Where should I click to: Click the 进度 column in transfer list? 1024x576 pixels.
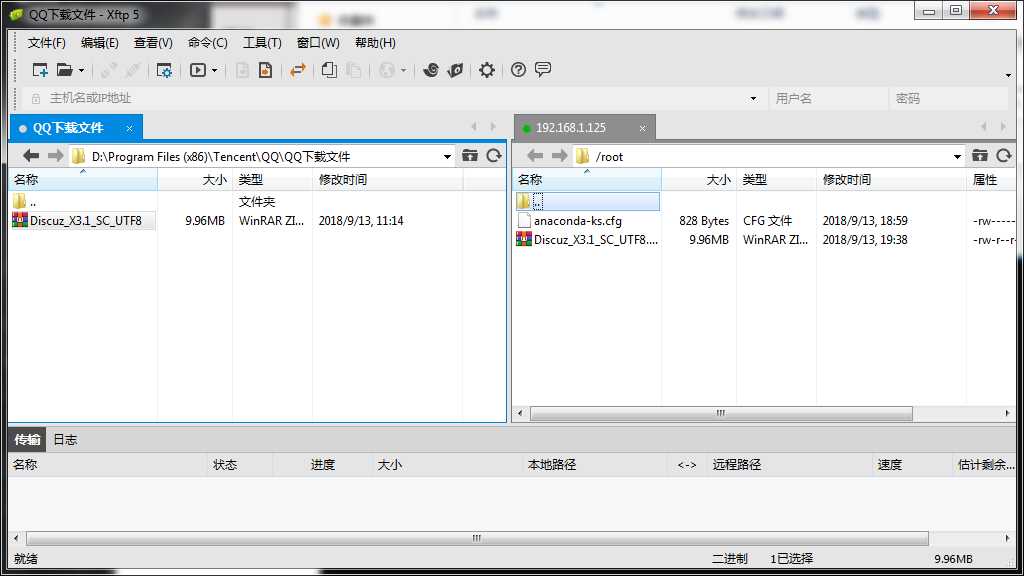click(x=323, y=465)
